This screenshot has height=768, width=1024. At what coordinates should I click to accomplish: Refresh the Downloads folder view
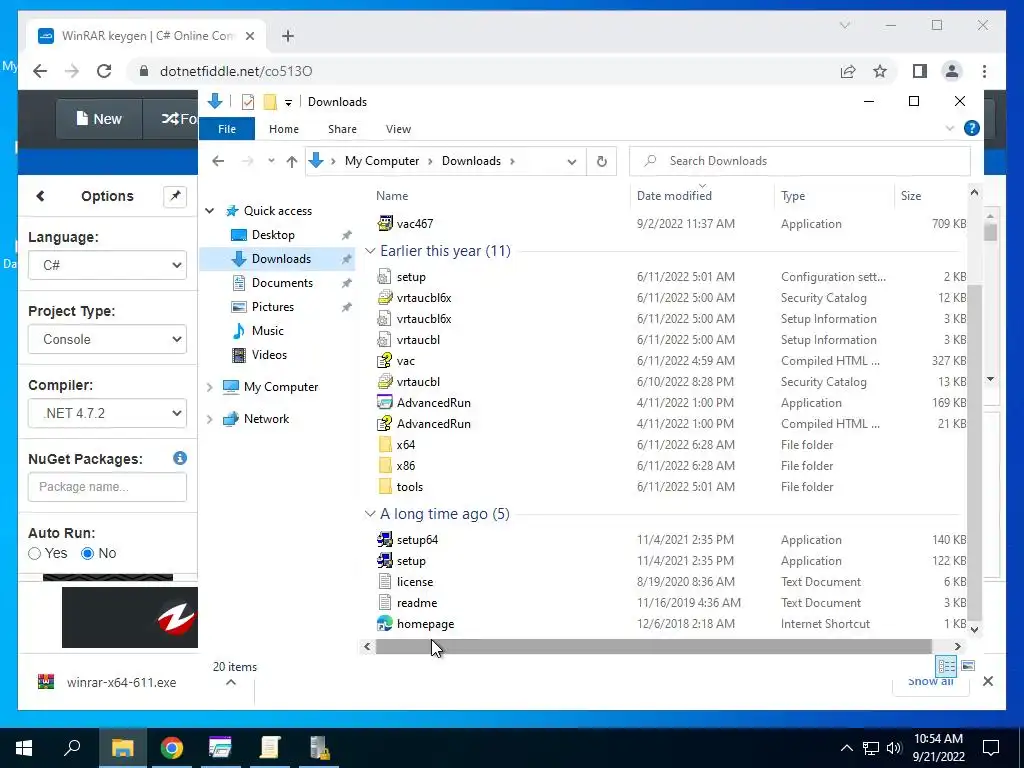[601, 161]
